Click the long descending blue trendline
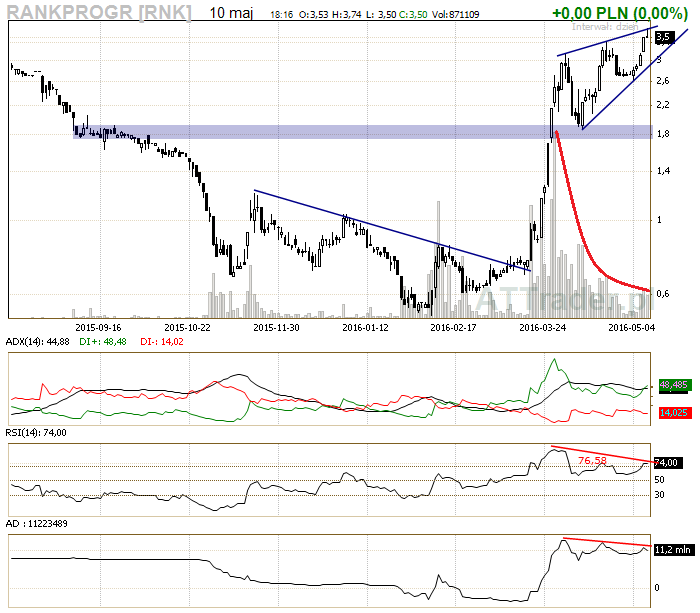 (x=393, y=231)
